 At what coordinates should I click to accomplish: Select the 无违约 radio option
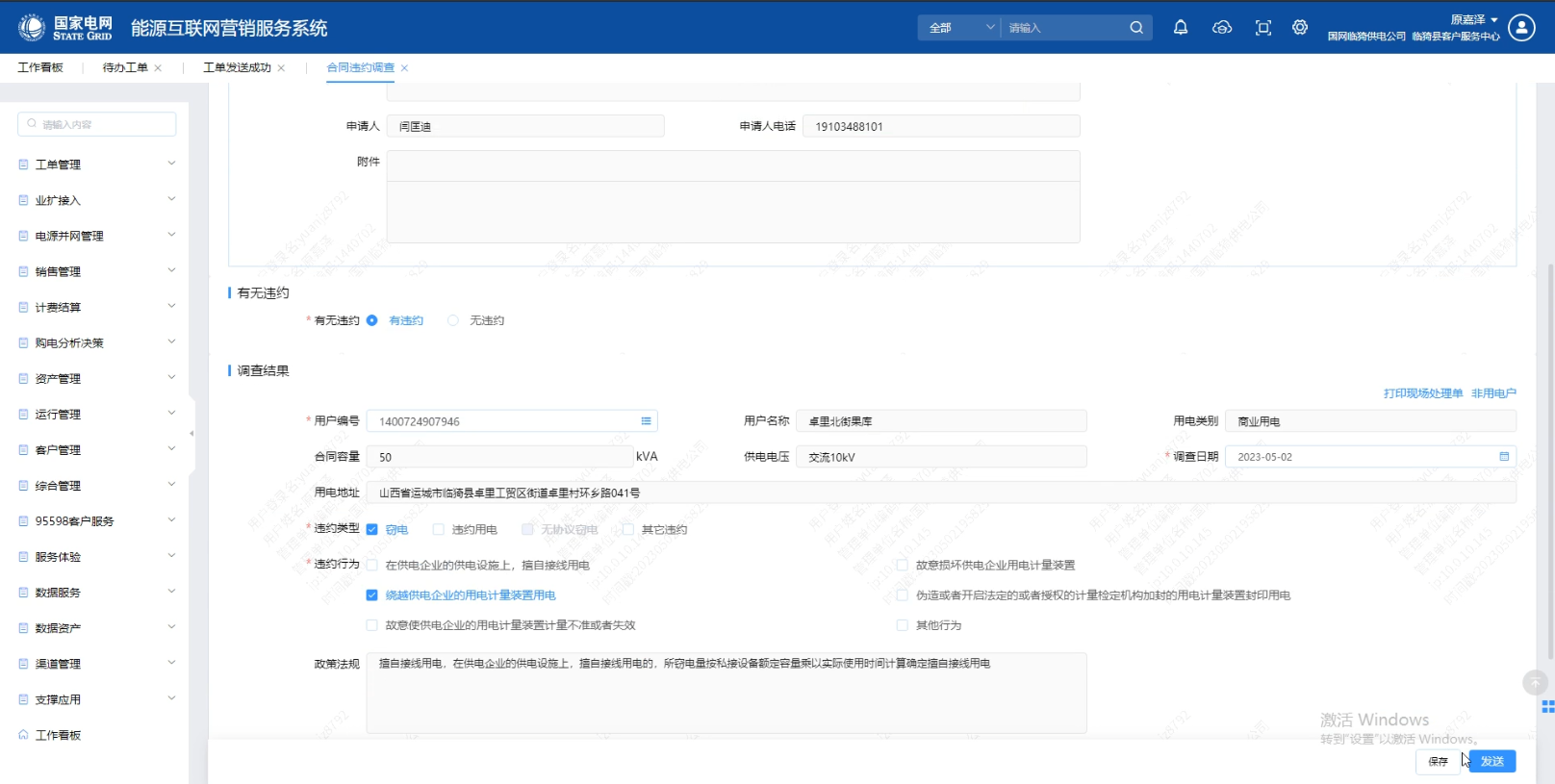453,321
